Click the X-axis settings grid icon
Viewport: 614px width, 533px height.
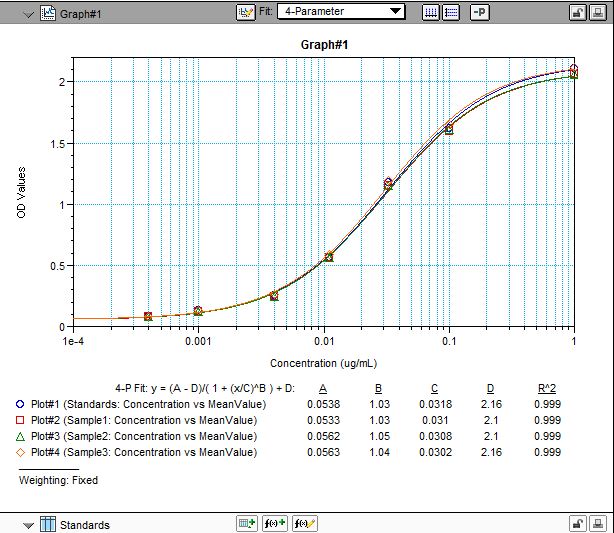click(431, 13)
